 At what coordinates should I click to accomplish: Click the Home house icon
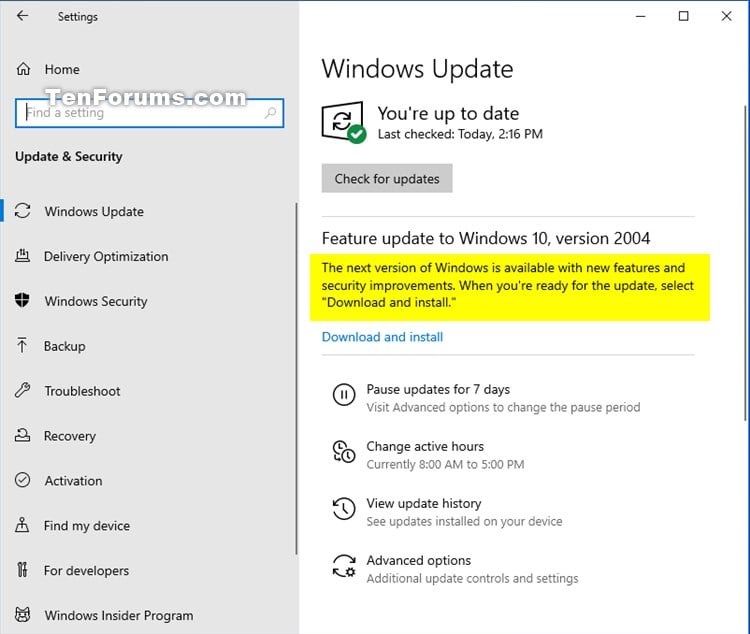[x=23, y=69]
